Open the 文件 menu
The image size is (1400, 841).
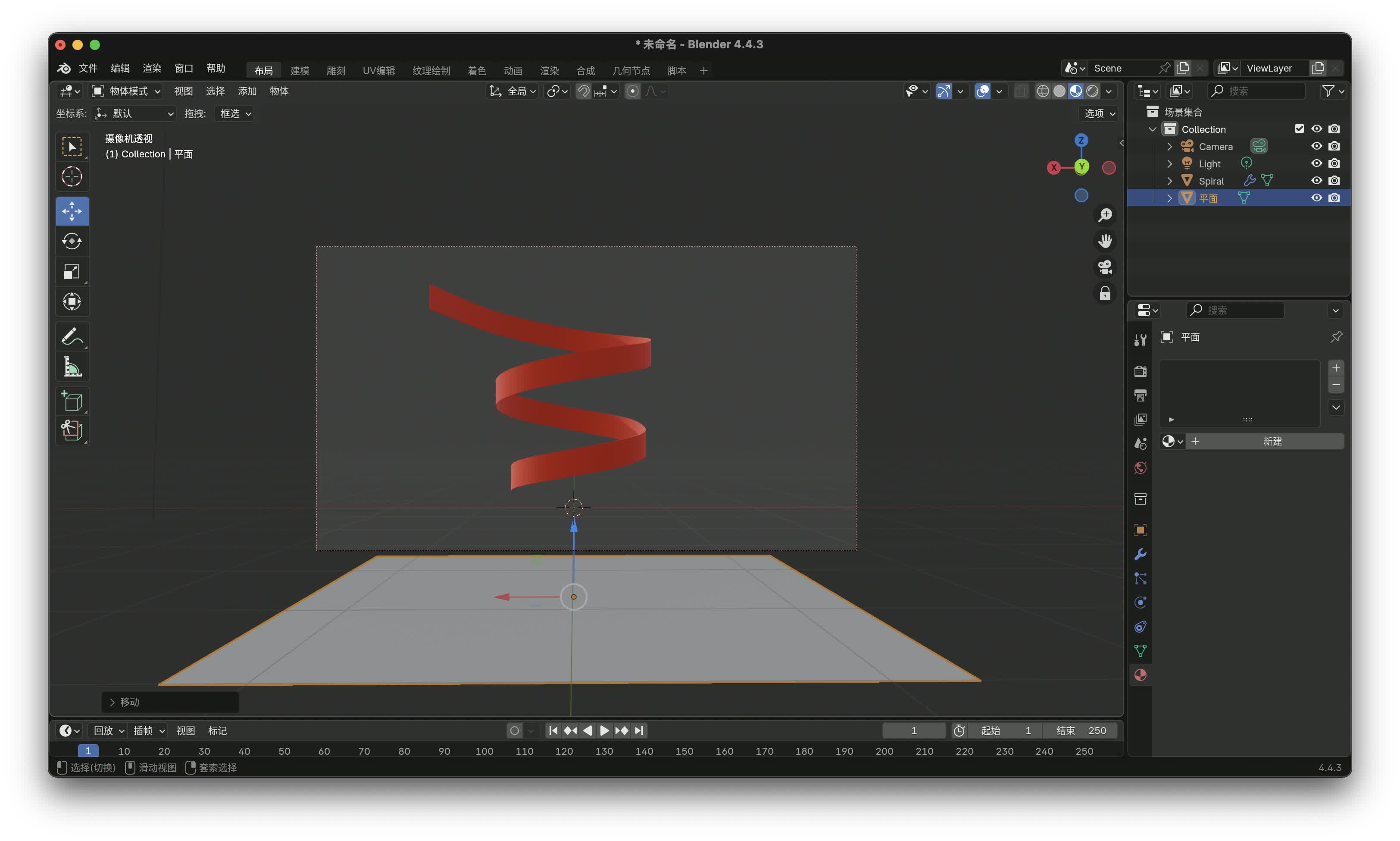88,69
